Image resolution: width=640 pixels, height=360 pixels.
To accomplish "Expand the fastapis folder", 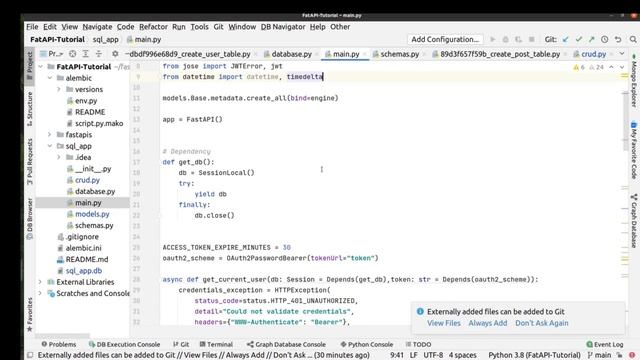I will 50,135.
